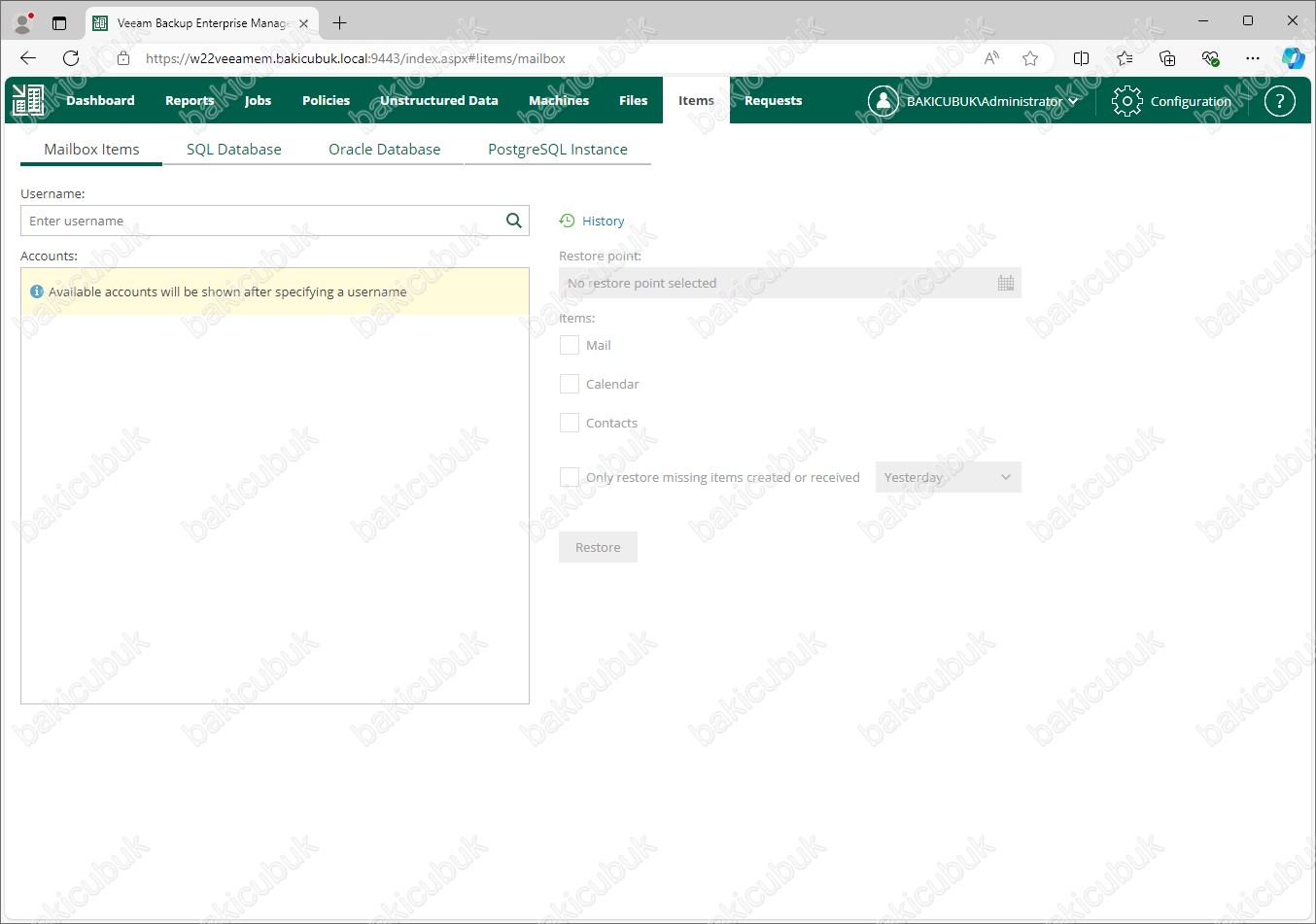Open the History link
The height and width of the screenshot is (924, 1316).
[x=604, y=221]
